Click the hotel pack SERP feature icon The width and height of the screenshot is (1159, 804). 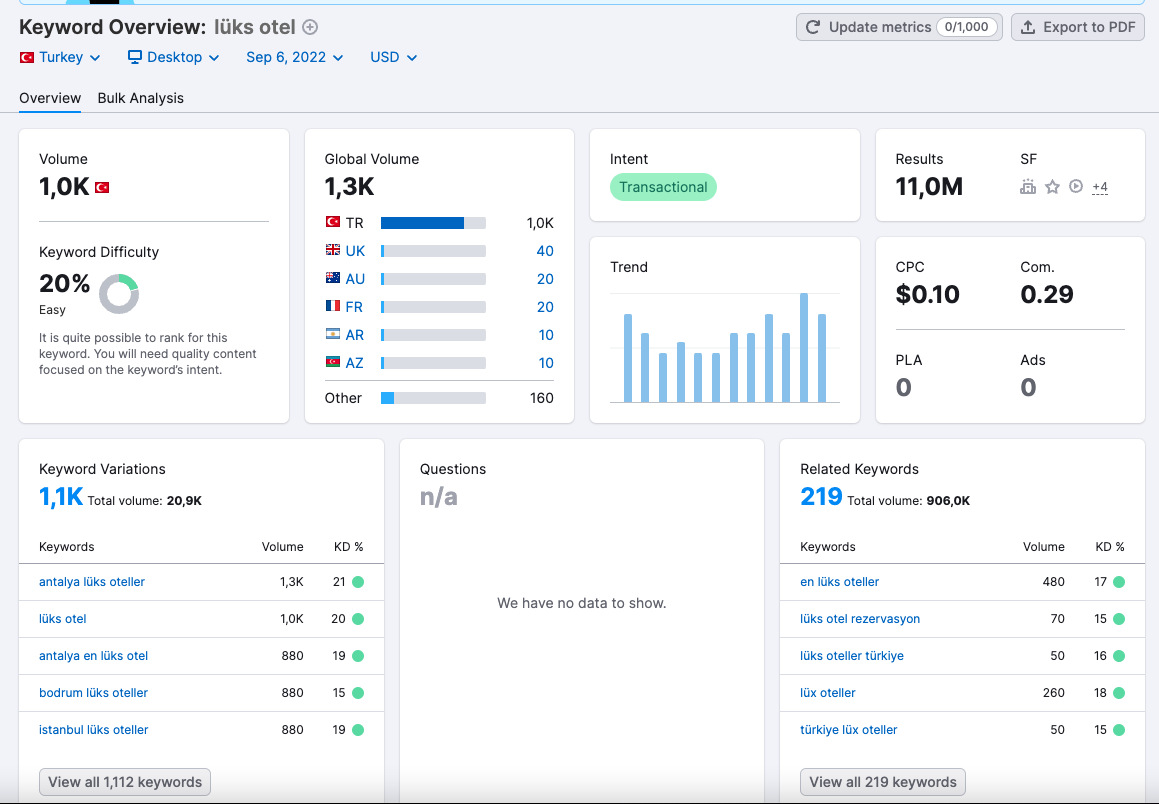click(x=1027, y=187)
